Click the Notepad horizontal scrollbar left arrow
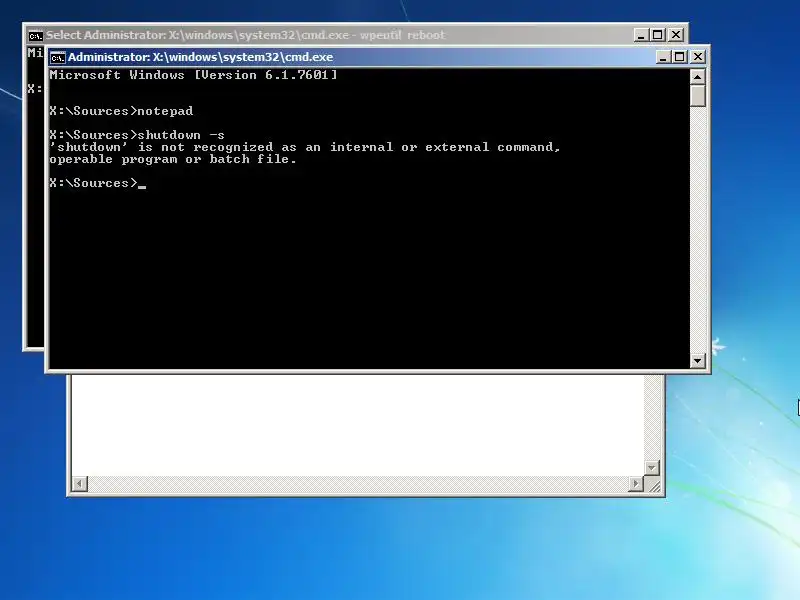 coord(80,483)
